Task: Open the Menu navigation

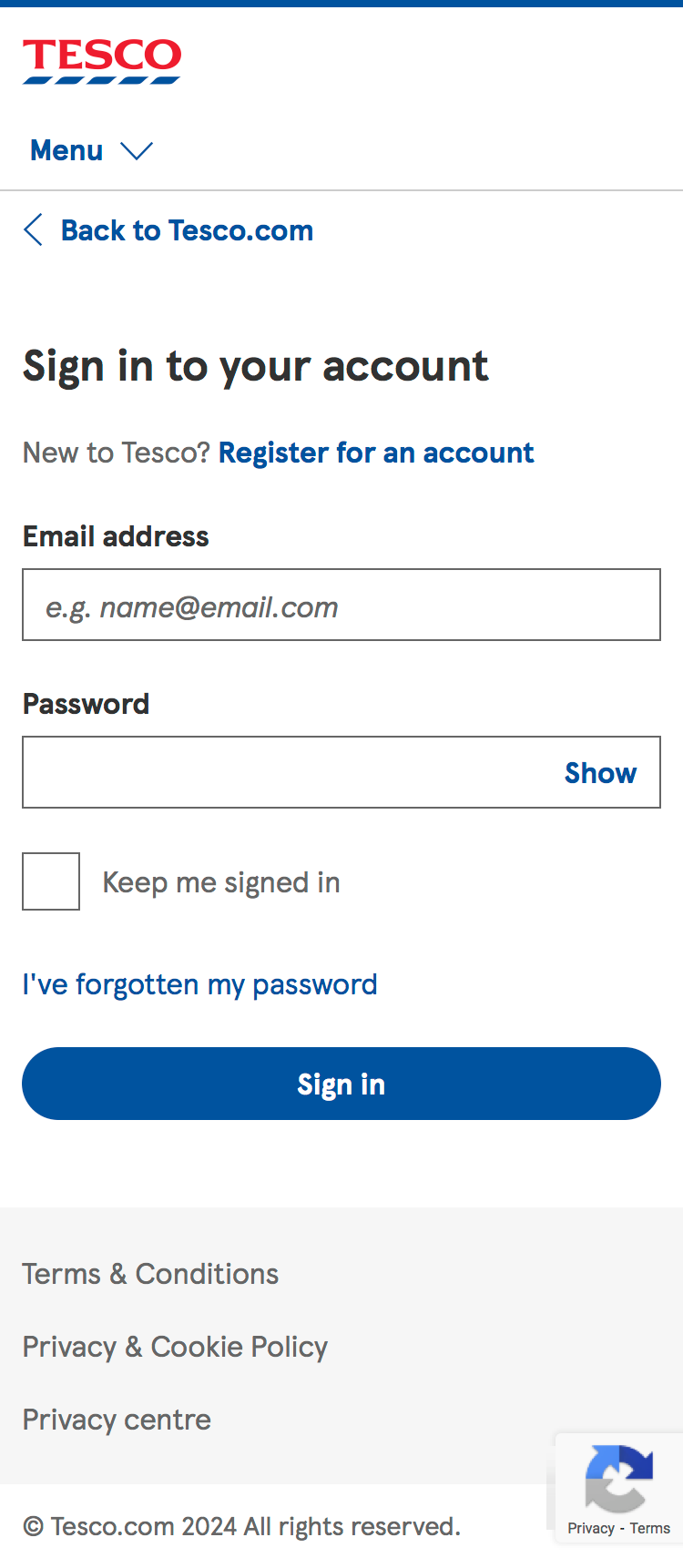Action: click(66, 150)
